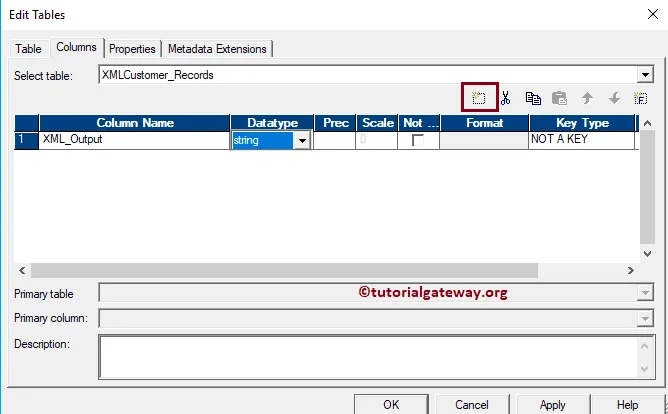
Task: Paste a column with the clipboard icon
Action: tap(559, 98)
